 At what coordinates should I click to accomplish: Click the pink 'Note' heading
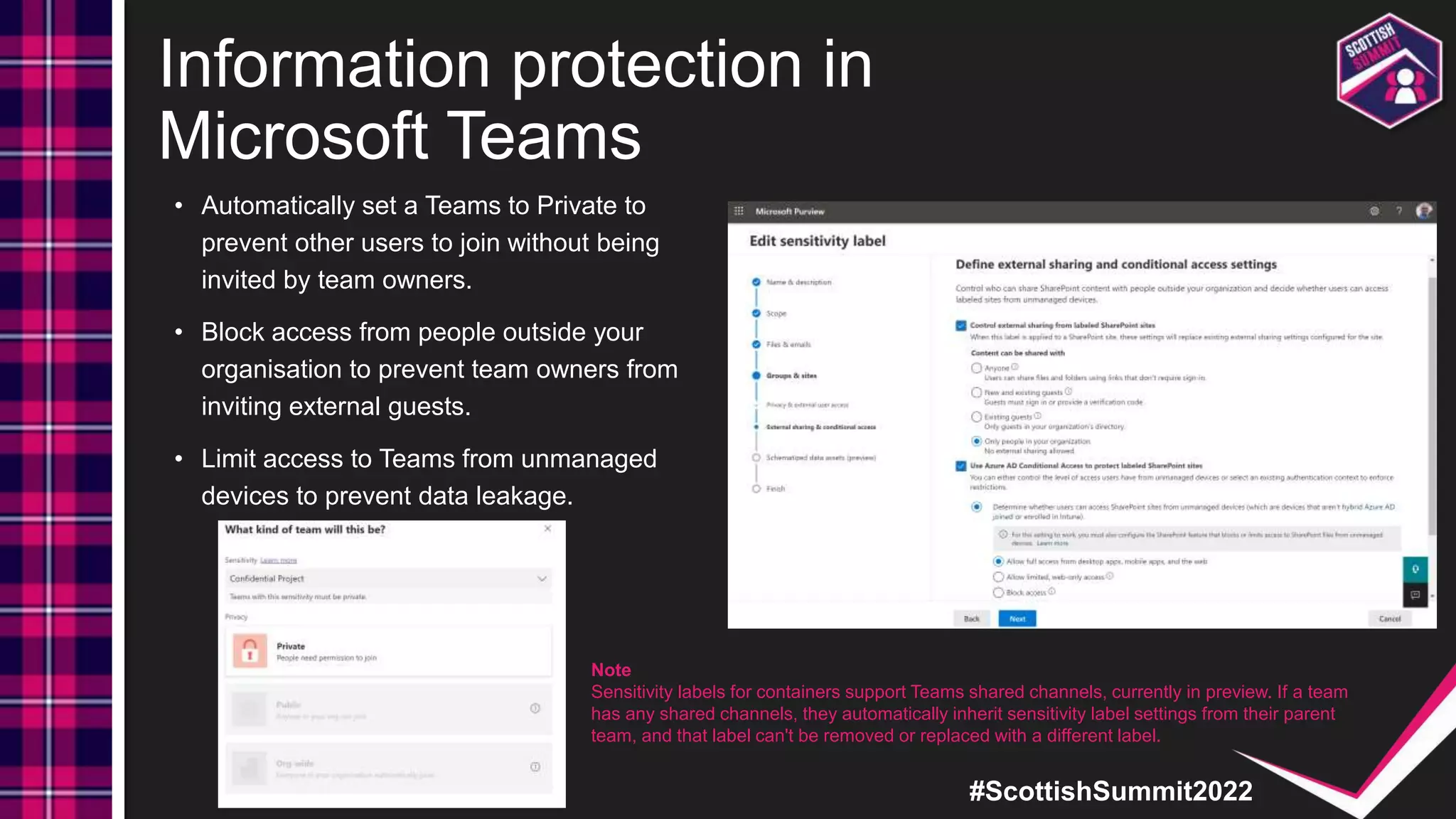[611, 670]
